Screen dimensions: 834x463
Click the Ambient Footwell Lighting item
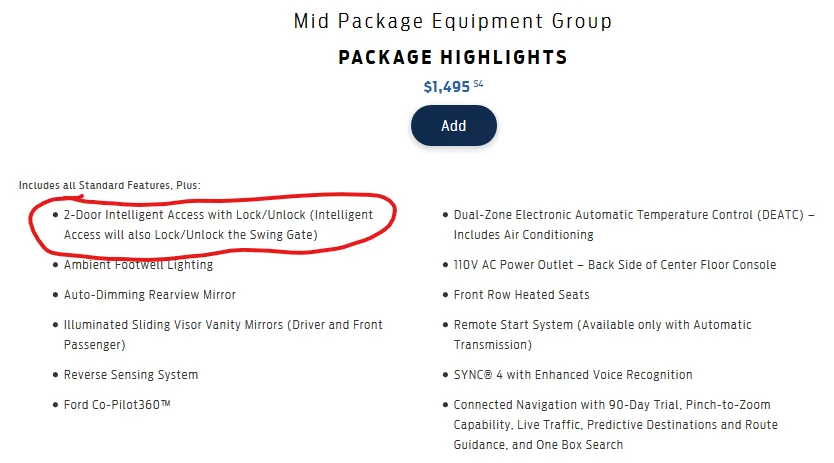(138, 265)
